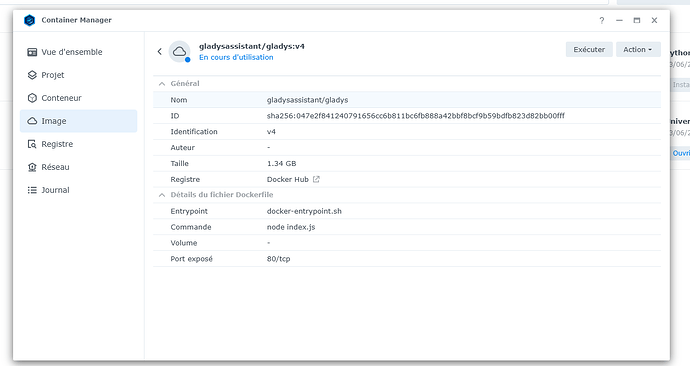The image size is (690, 366).
Task: Select the Nom row value gladysassistant/gladys
Action: pyautogui.click(x=307, y=100)
